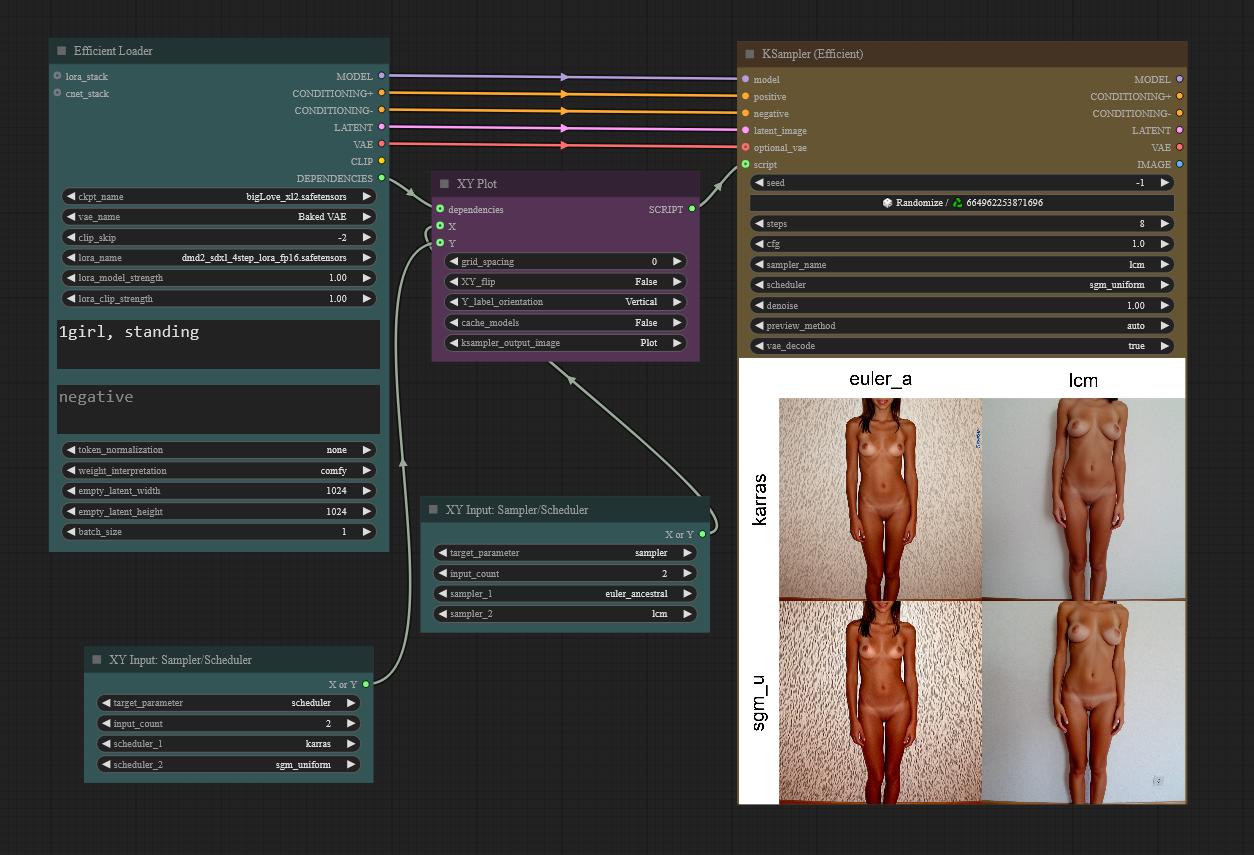Image resolution: width=1254 pixels, height=855 pixels.
Task: Click the IMAGE output port on KSampler
Action: pos(1180,164)
